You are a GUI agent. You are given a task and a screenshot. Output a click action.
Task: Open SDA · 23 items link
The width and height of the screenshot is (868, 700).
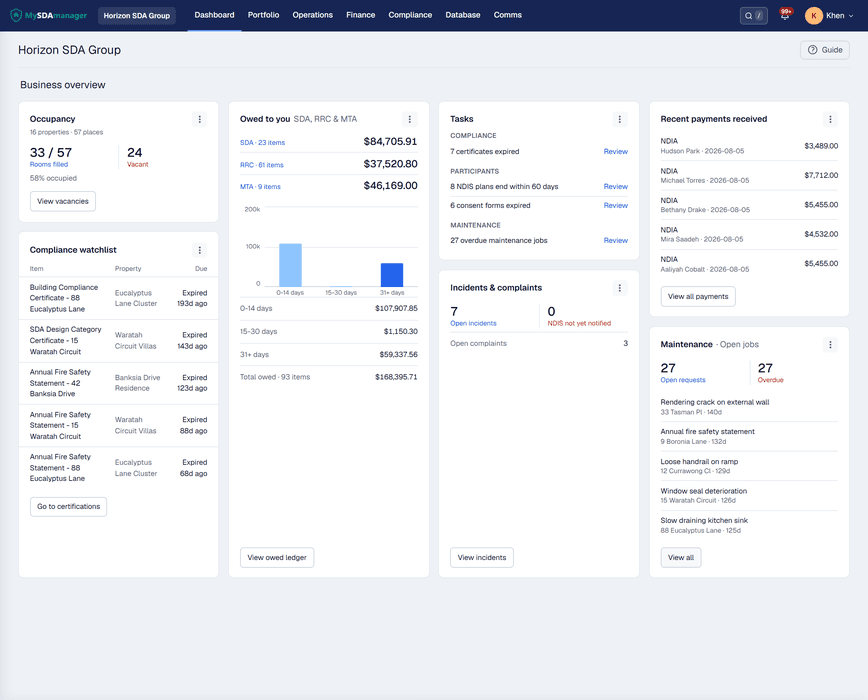click(262, 143)
